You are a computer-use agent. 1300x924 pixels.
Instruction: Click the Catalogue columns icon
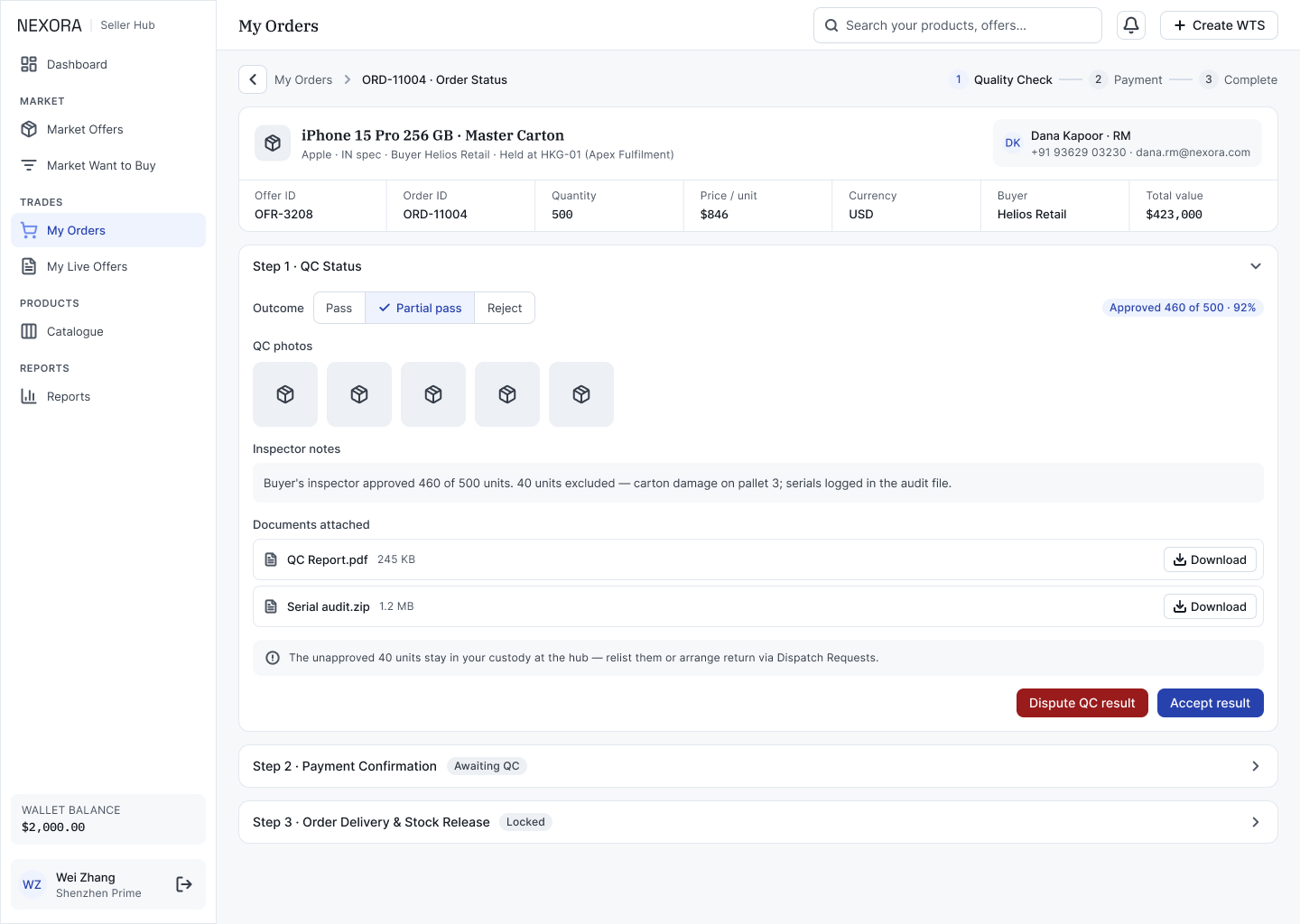coord(29,331)
